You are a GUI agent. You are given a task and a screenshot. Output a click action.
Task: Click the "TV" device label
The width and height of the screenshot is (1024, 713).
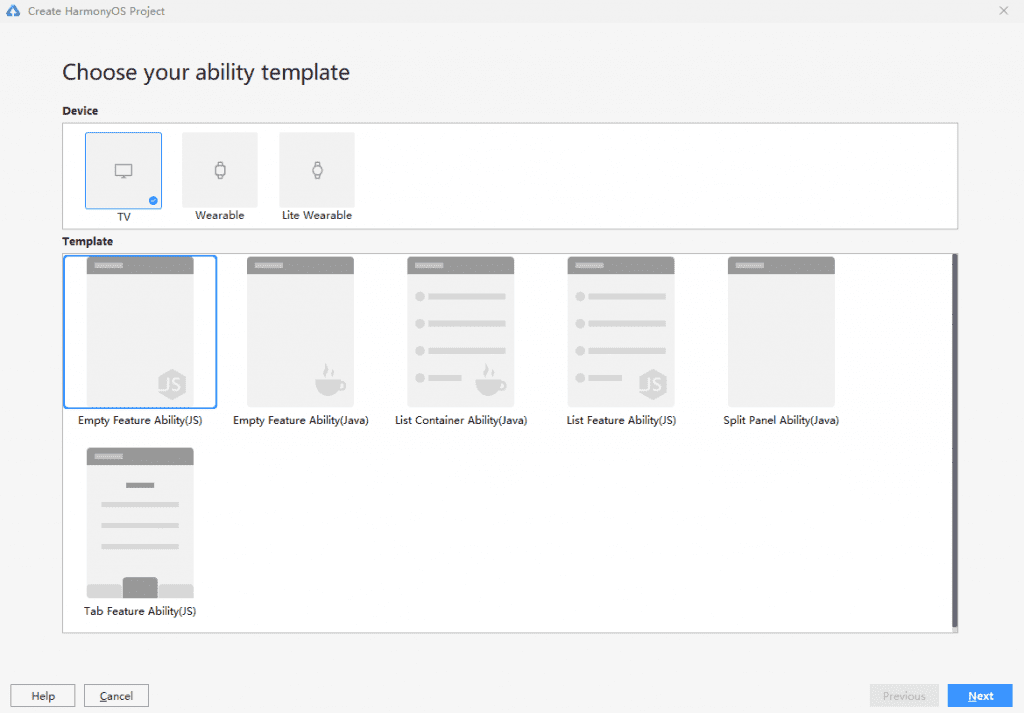[123, 217]
